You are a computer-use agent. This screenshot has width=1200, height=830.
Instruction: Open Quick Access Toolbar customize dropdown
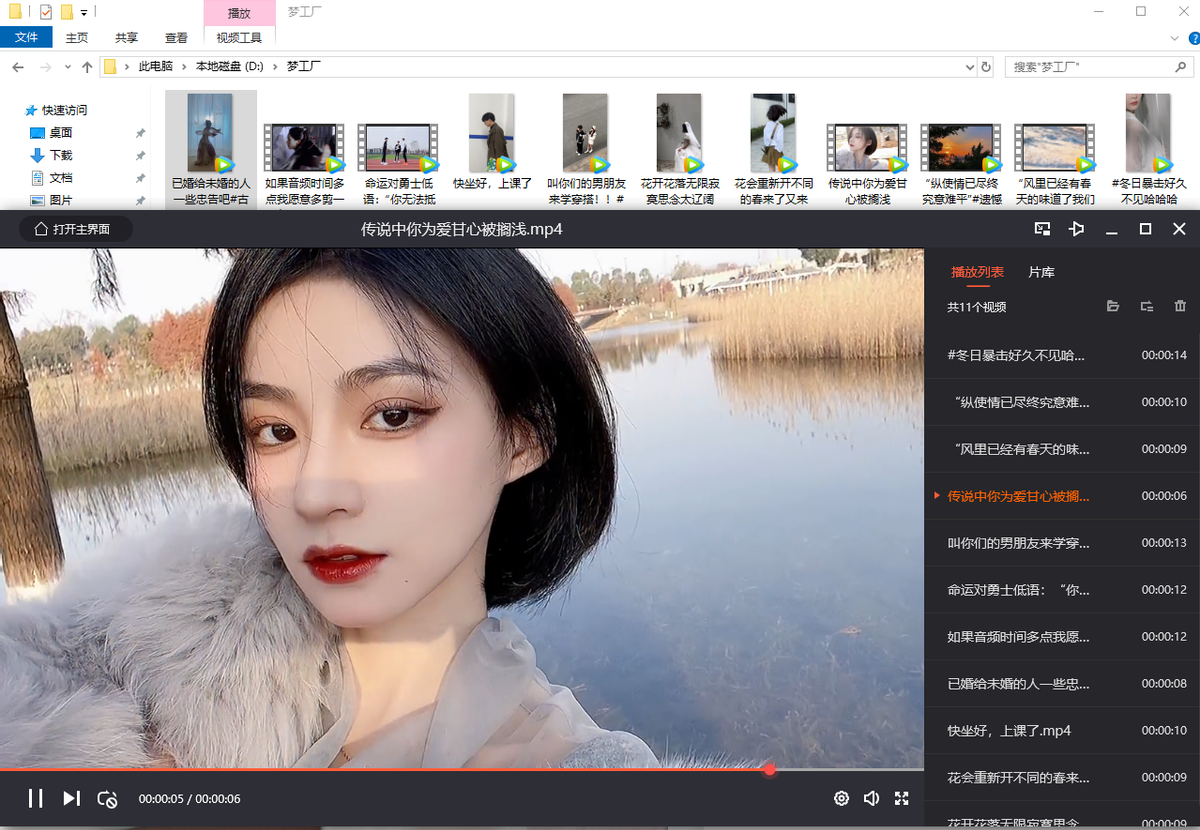(x=84, y=13)
